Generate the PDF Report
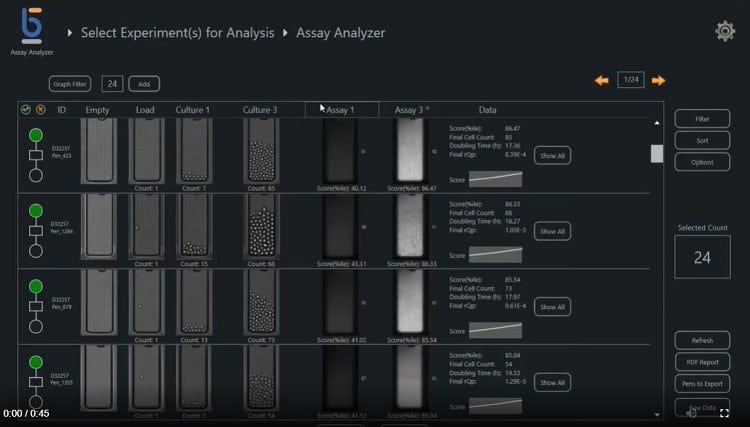750x427 pixels. click(x=702, y=362)
